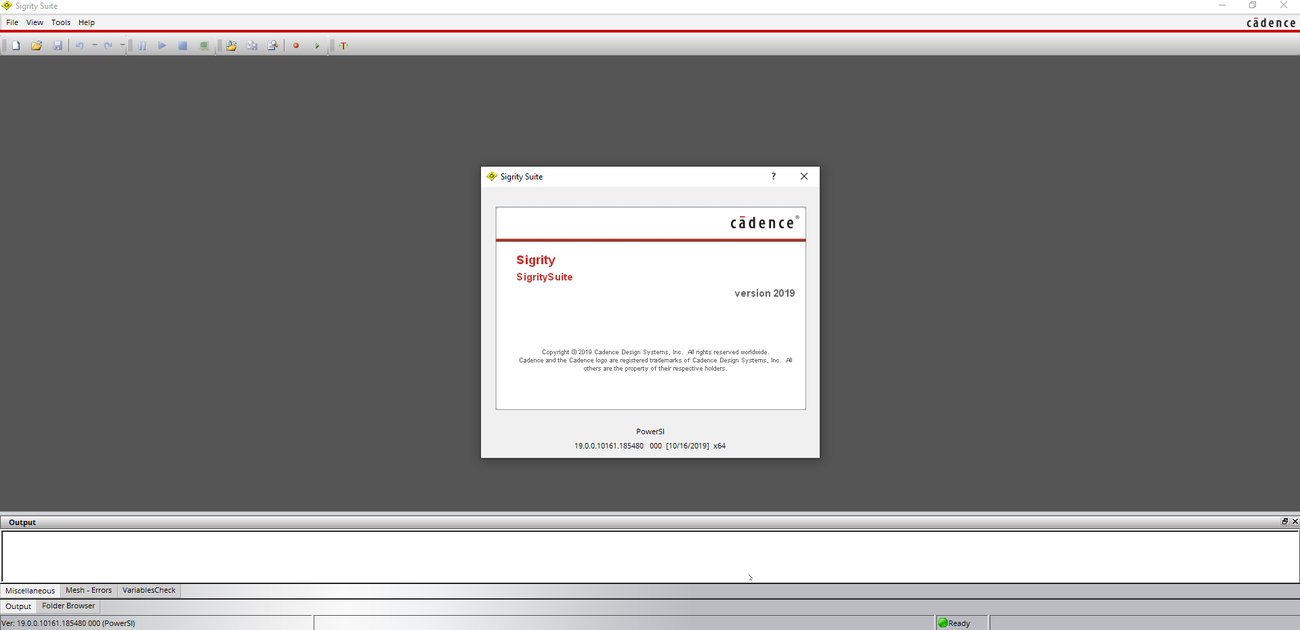
Task: Close the Output panel
Action: point(1294,522)
